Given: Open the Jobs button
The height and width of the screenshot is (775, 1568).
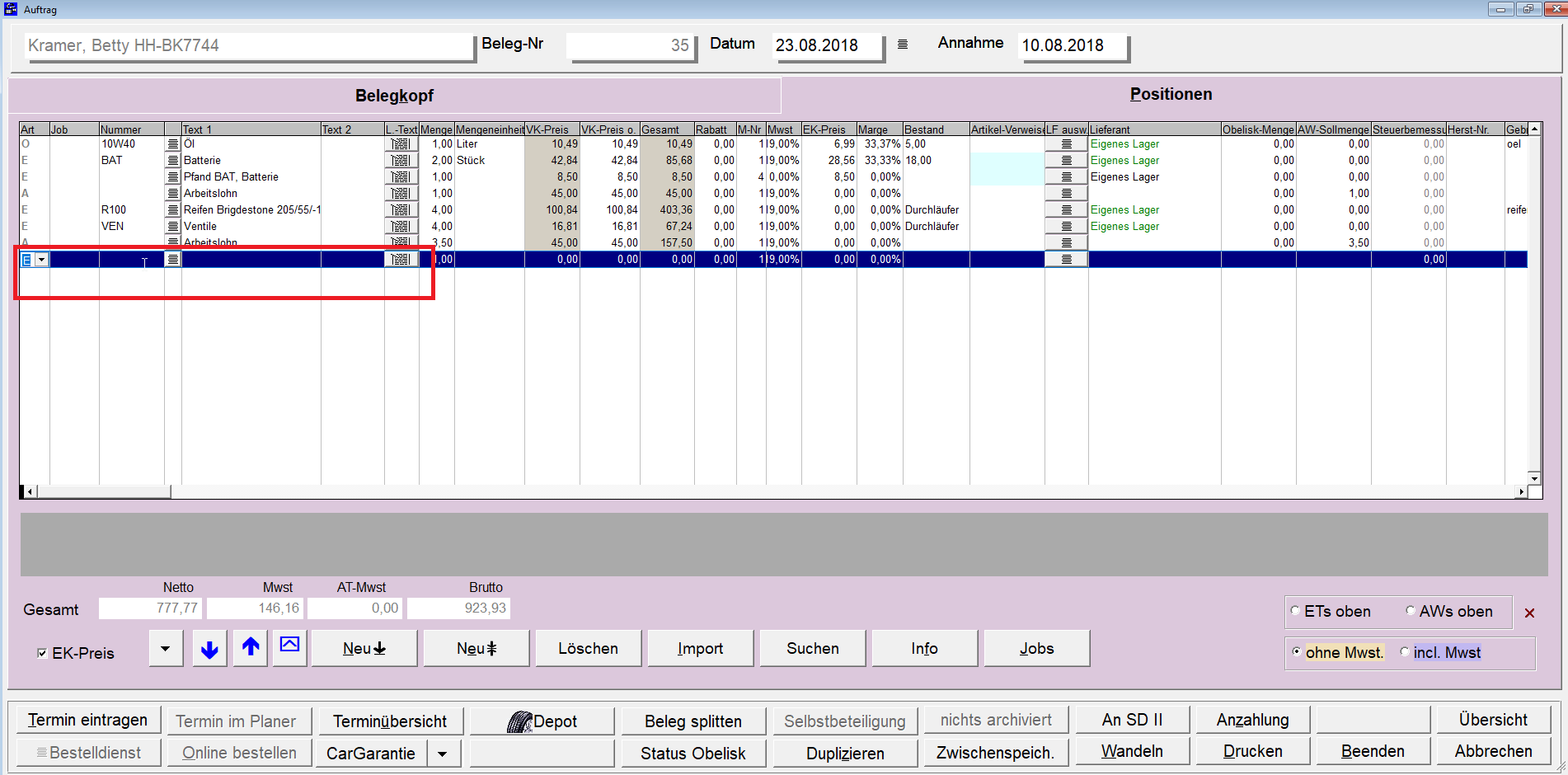Looking at the screenshot, I should 1036,649.
